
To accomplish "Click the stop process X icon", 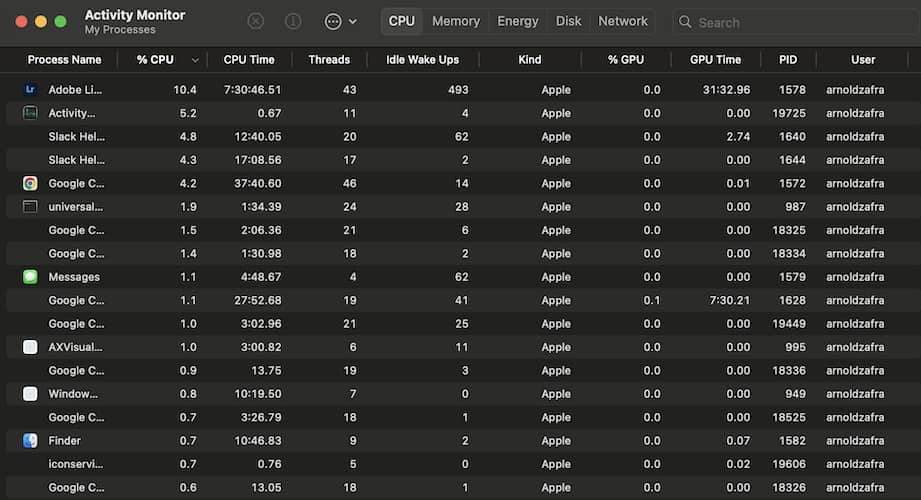I will click(x=256, y=21).
